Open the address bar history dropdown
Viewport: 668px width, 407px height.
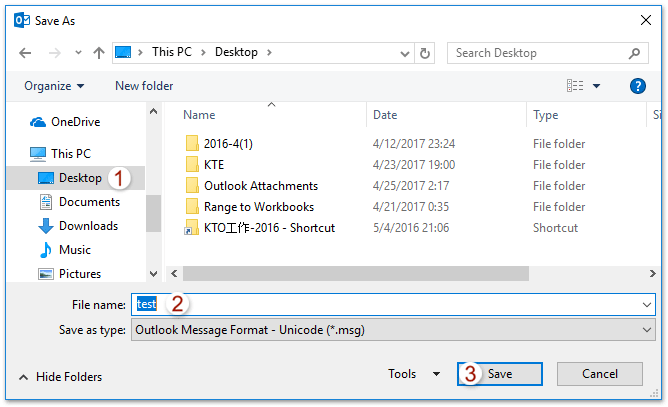(x=405, y=53)
